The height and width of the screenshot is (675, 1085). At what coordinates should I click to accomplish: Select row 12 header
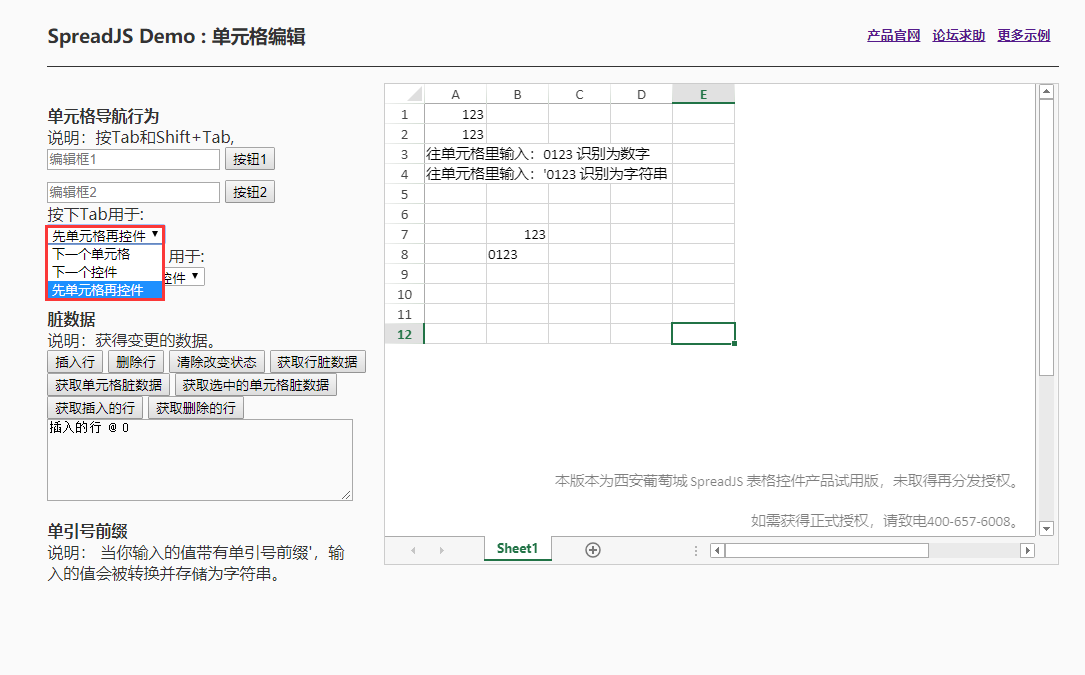[405, 334]
